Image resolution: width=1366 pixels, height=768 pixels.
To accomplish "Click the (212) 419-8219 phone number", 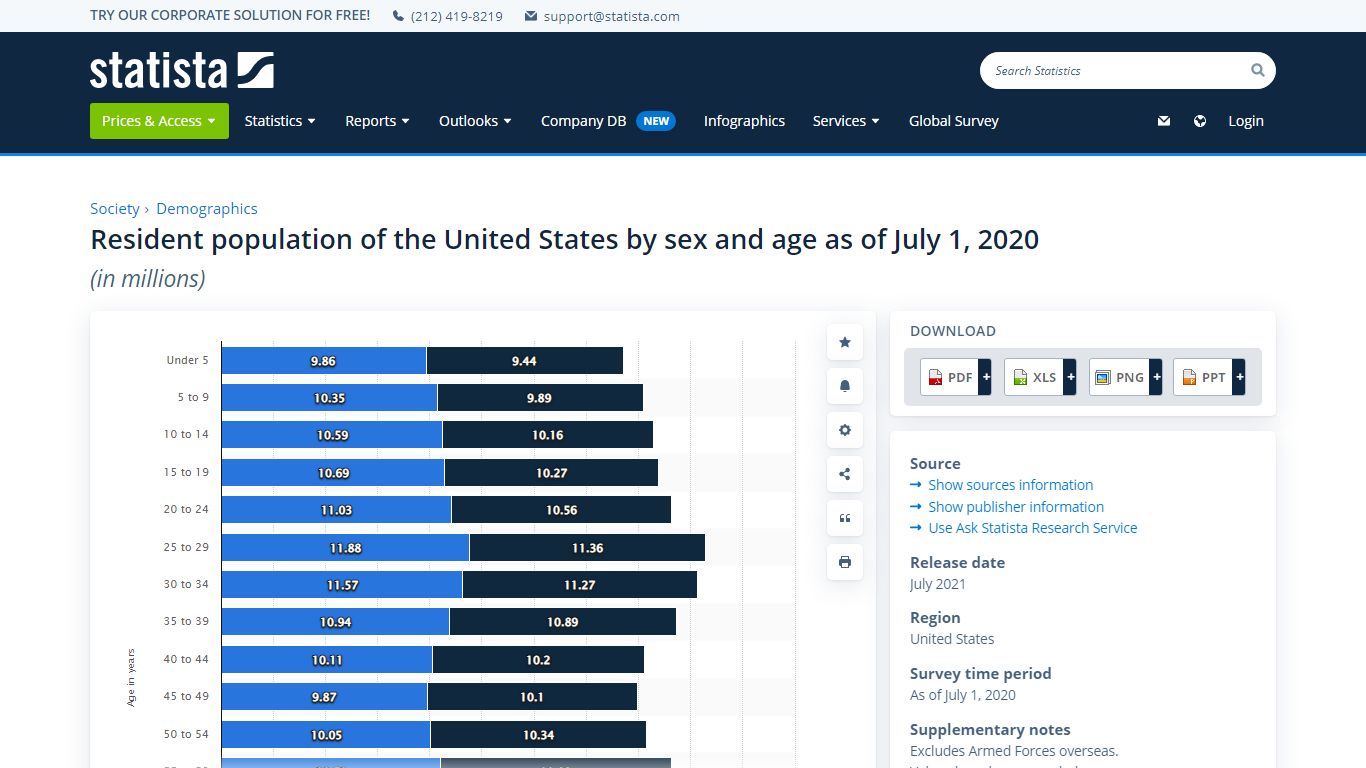I will click(x=457, y=16).
